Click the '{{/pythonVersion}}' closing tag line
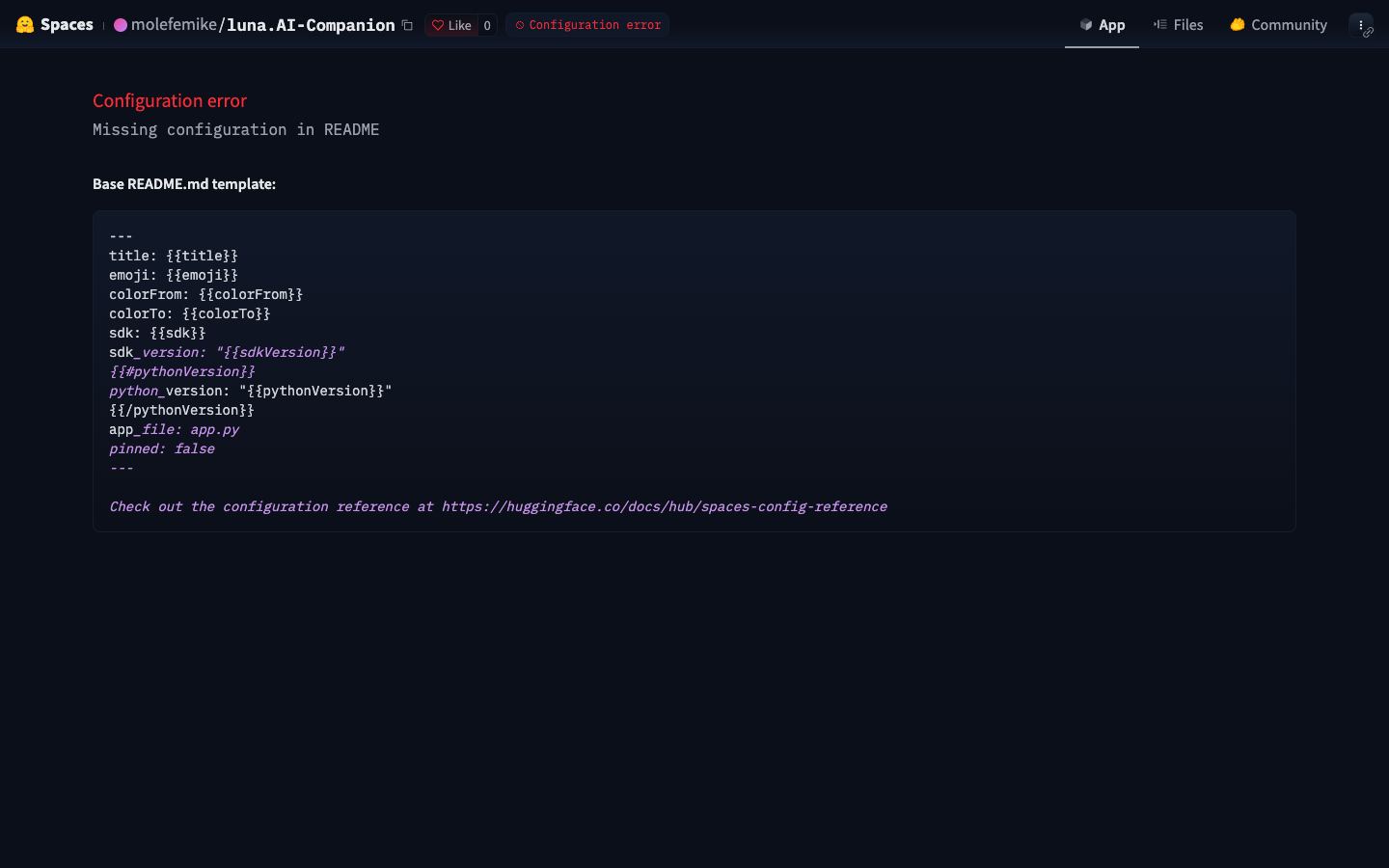The height and width of the screenshot is (868, 1389). tap(182, 410)
